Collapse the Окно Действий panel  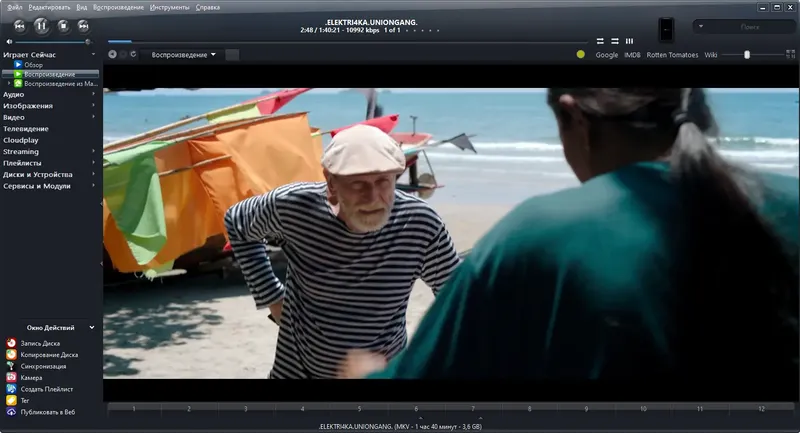pos(92,327)
